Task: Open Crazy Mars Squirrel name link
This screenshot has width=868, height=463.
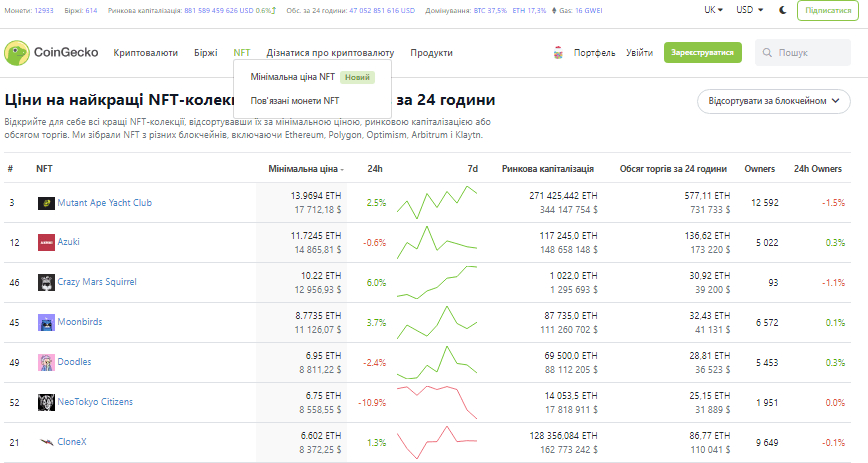Action: (x=97, y=282)
